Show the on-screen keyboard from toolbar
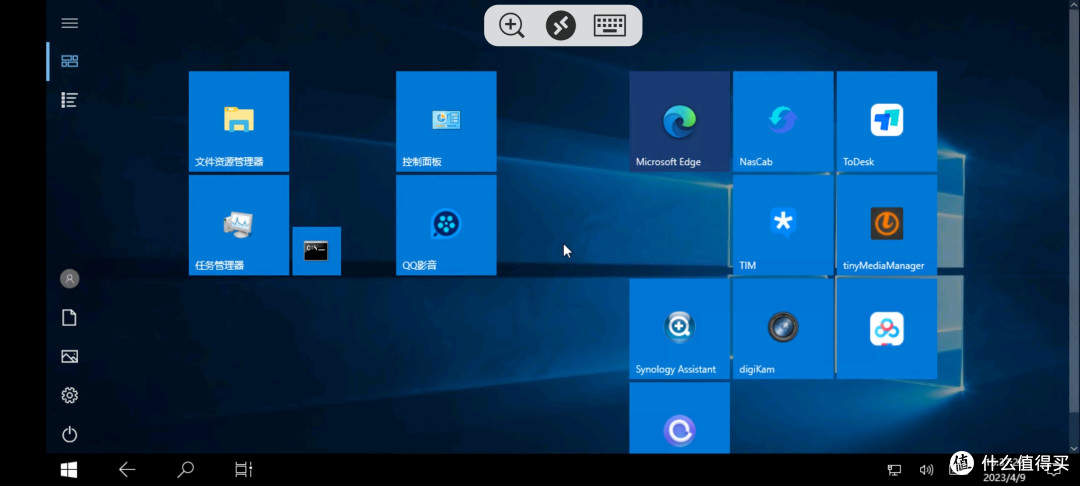 (x=610, y=26)
